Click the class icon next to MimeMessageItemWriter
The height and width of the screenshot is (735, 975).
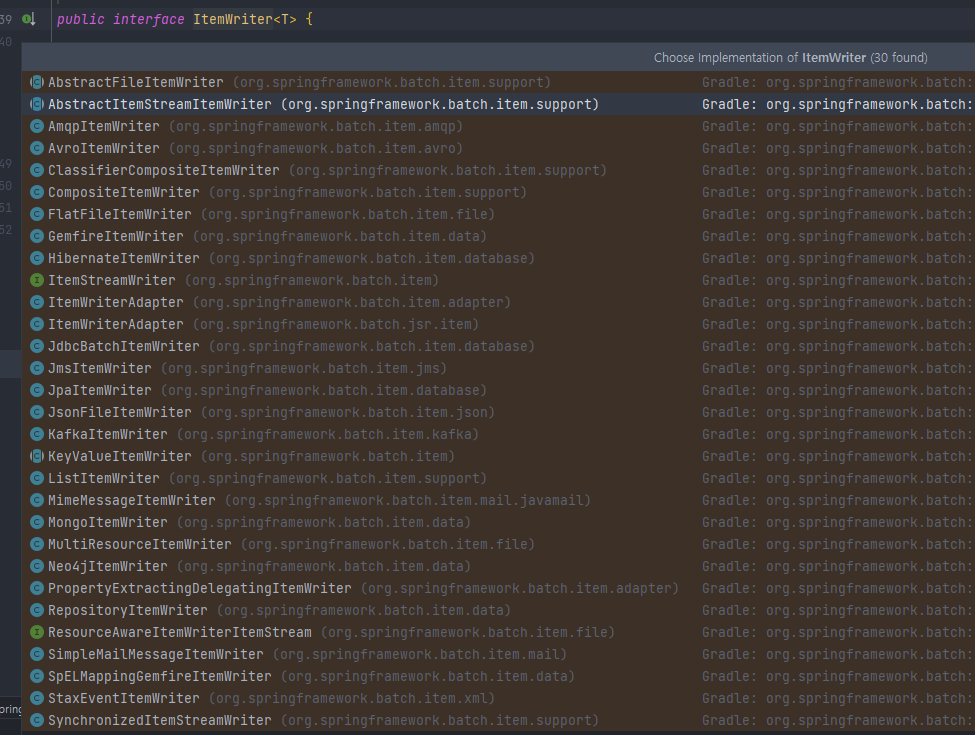(37, 501)
